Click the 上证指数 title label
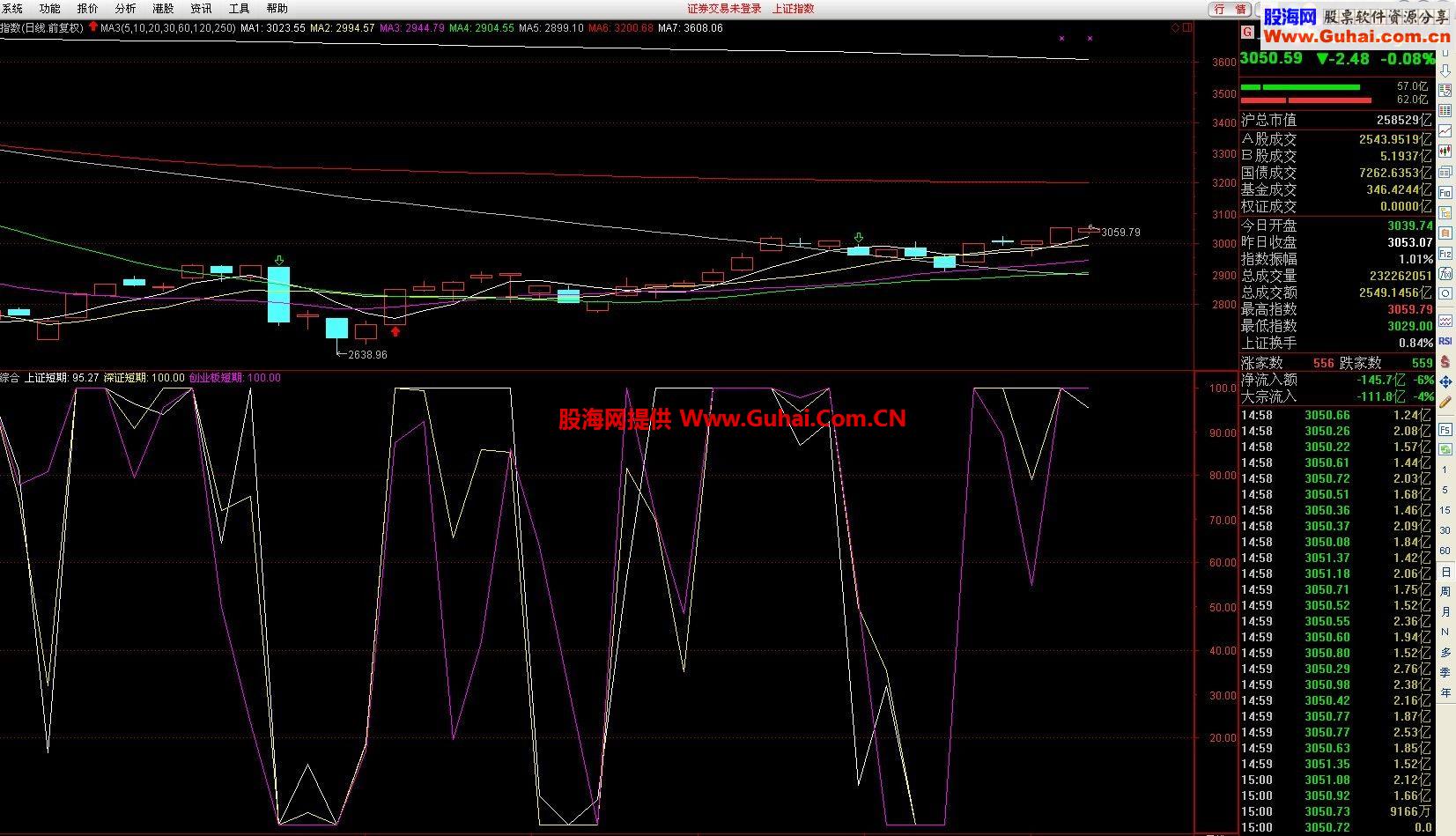The image size is (1456, 836). tap(794, 8)
